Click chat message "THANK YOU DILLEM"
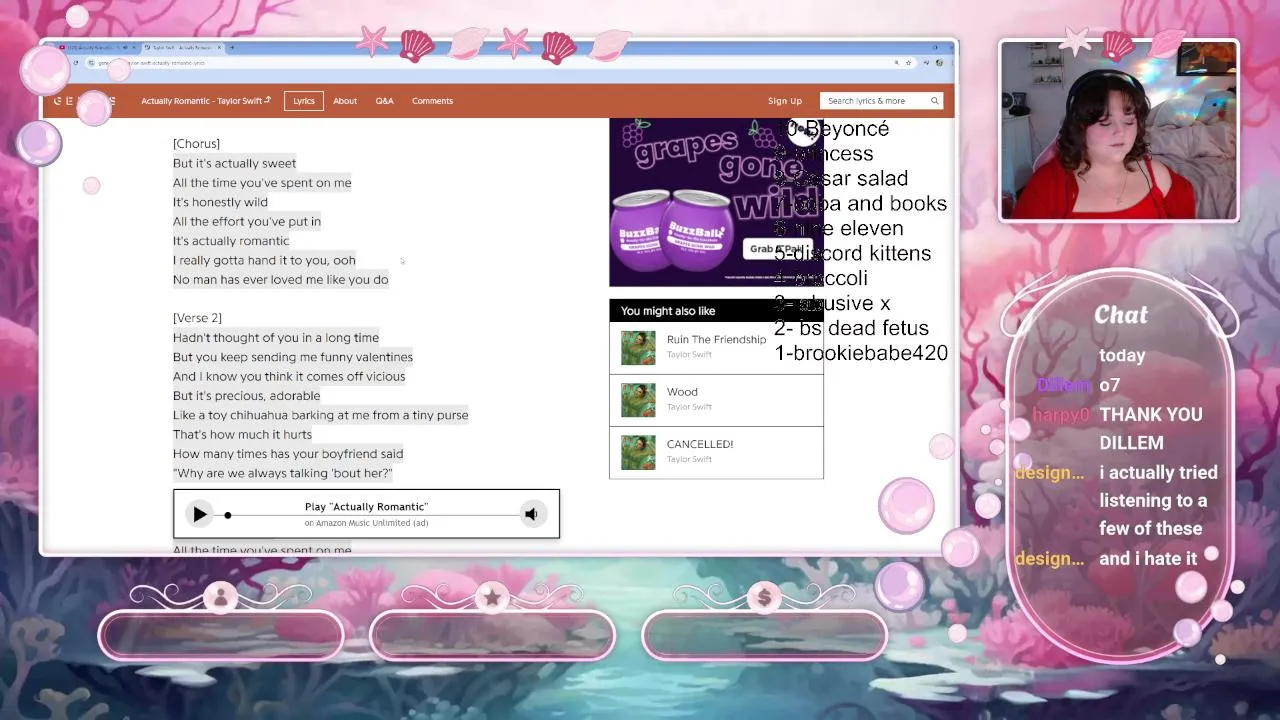Viewport: 1280px width, 720px height. [1151, 428]
